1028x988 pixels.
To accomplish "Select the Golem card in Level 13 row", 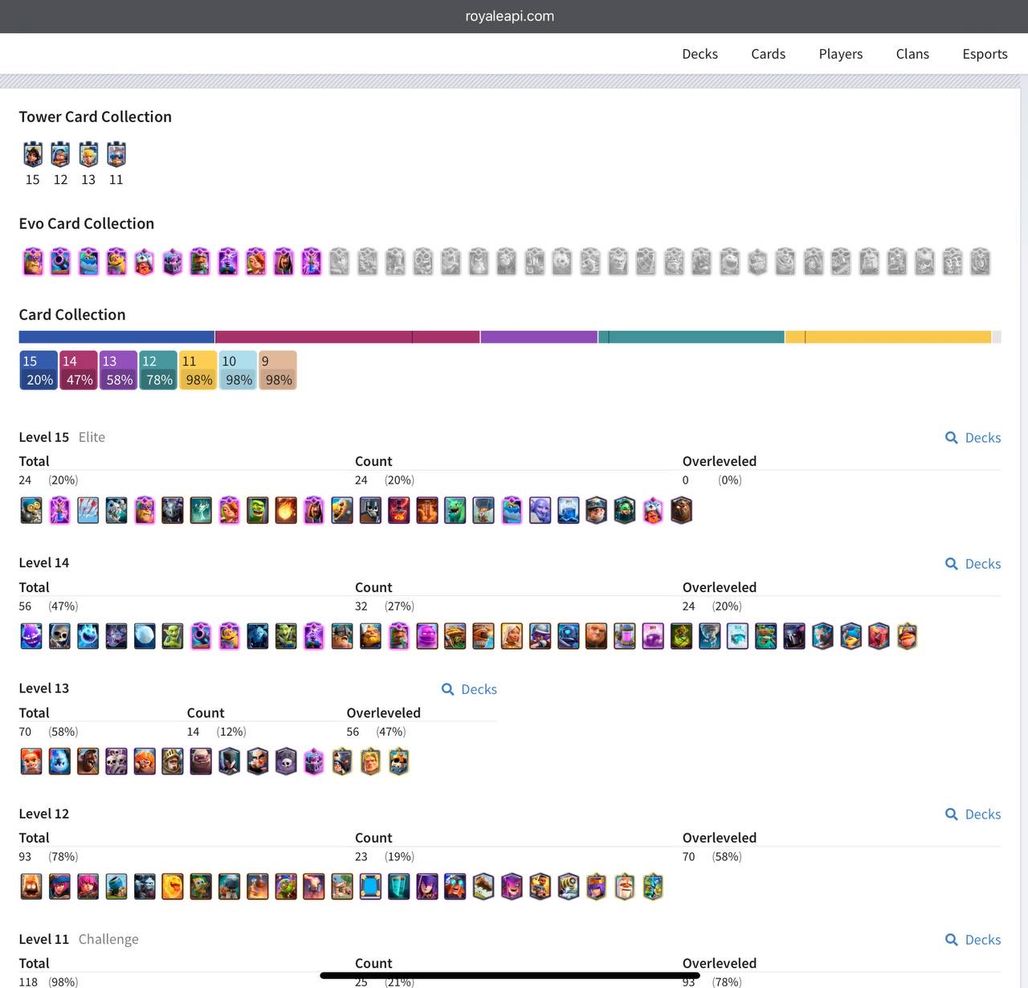I will (x=201, y=762).
